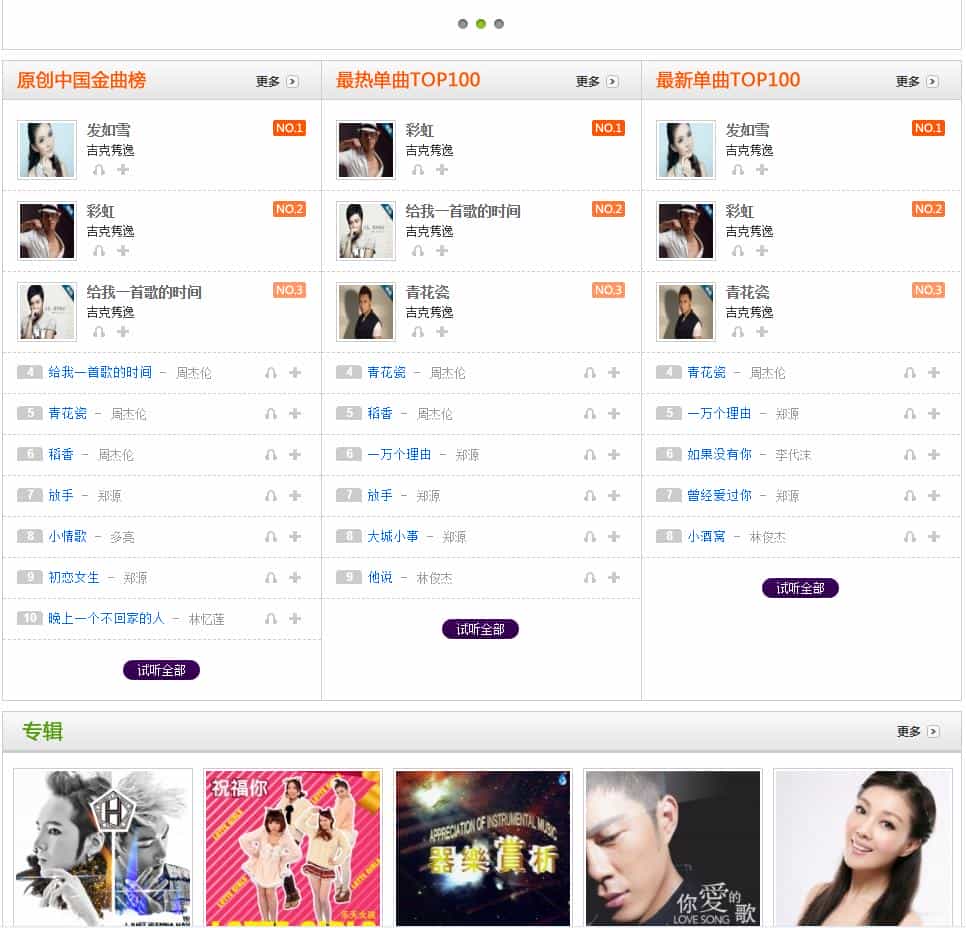Click the 专辑 section heading
Image resolution: width=966 pixels, height=928 pixels.
pos(43,731)
